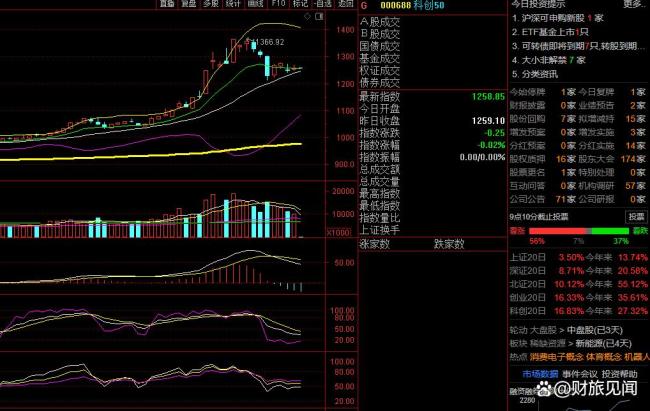Screen dimensions: 650x411
Task: Click 最新指数 value 1258.85
Action: coord(488,97)
